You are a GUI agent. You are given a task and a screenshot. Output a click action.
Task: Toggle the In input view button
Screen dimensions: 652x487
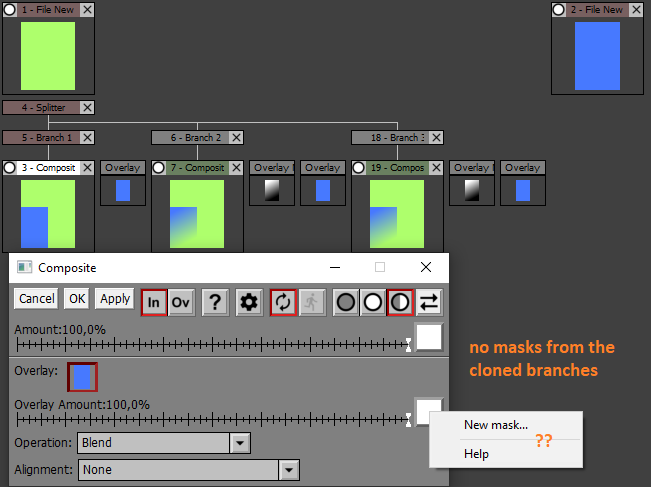pyautogui.click(x=154, y=301)
